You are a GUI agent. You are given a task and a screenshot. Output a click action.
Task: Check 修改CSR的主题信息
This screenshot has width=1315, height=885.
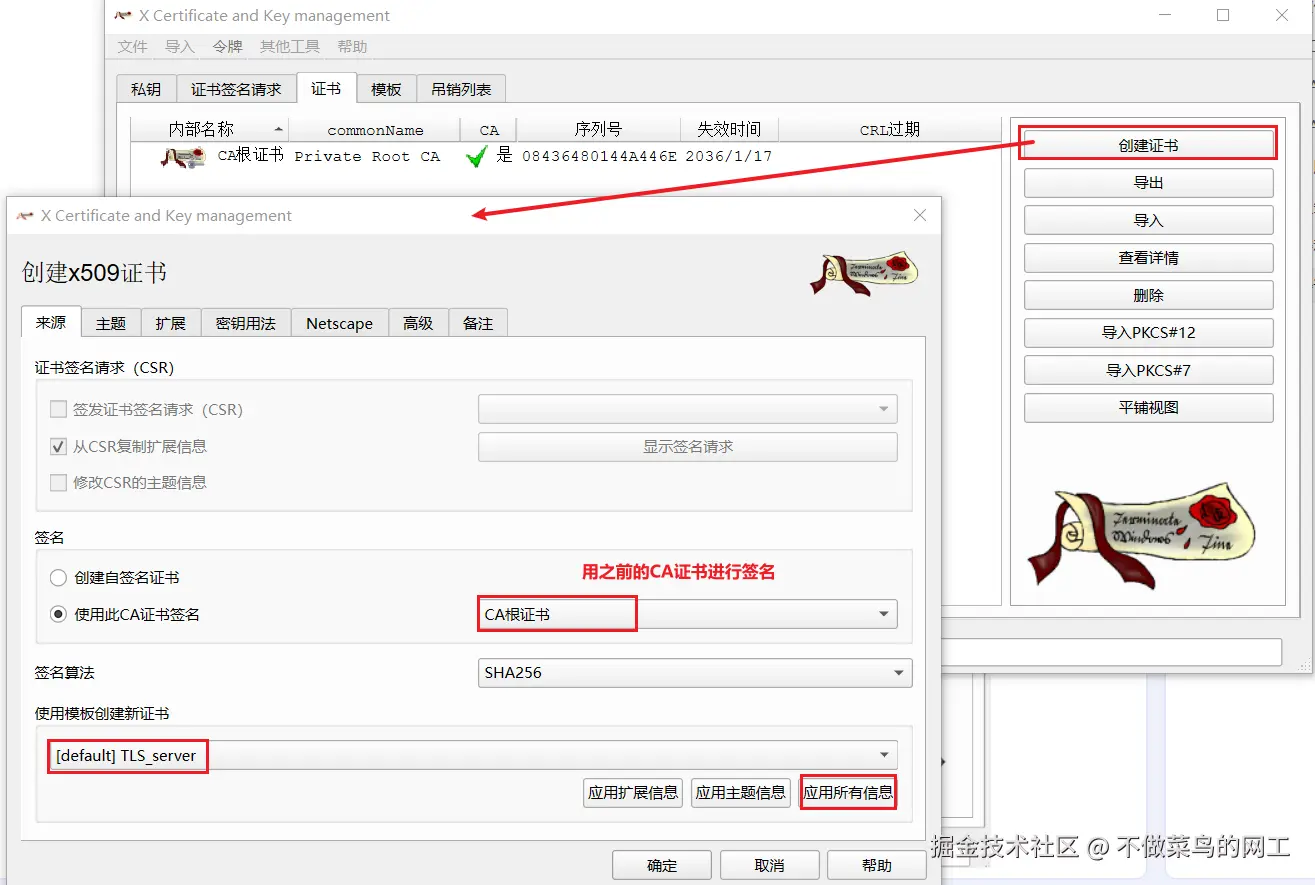tap(58, 482)
